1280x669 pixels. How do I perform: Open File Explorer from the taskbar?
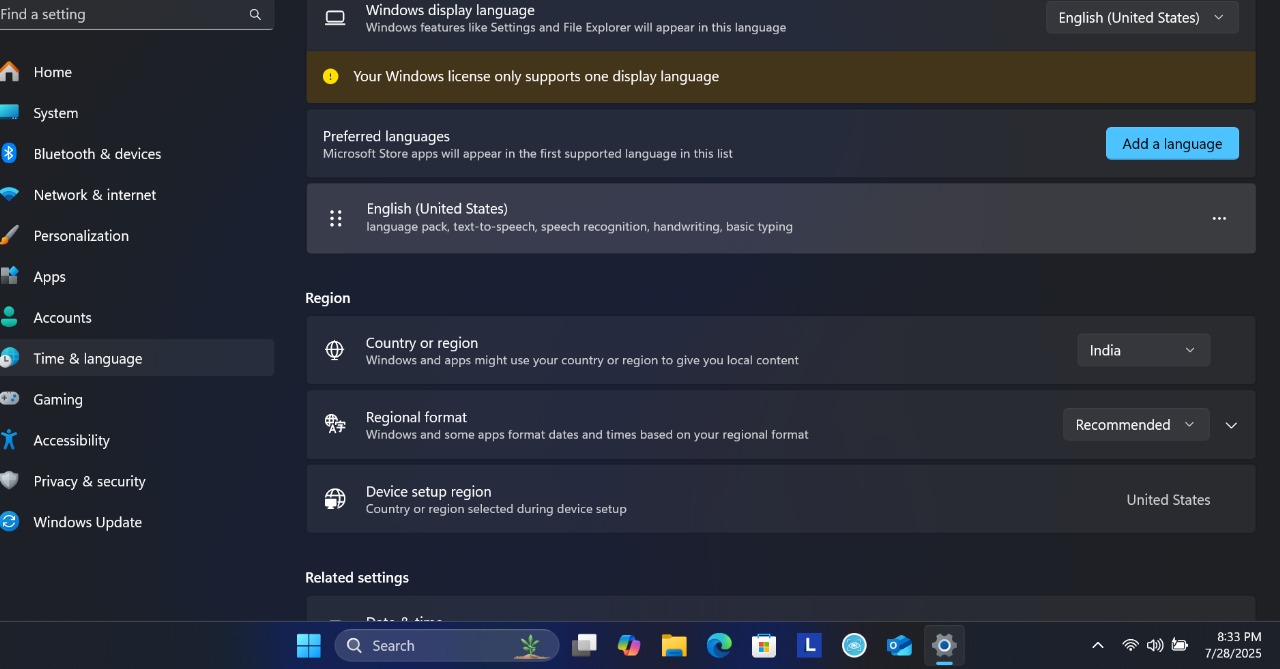click(x=674, y=645)
